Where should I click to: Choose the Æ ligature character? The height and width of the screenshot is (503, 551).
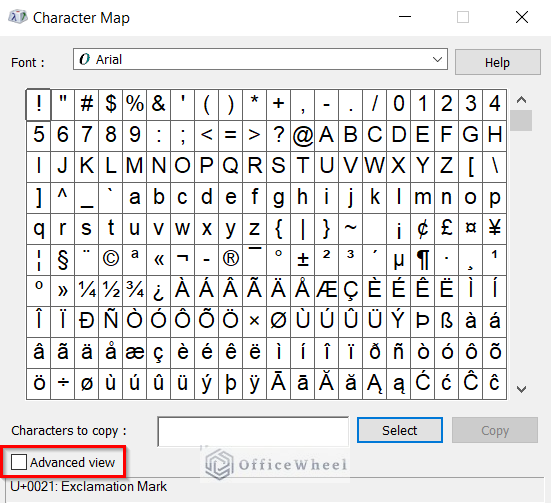[326, 291]
